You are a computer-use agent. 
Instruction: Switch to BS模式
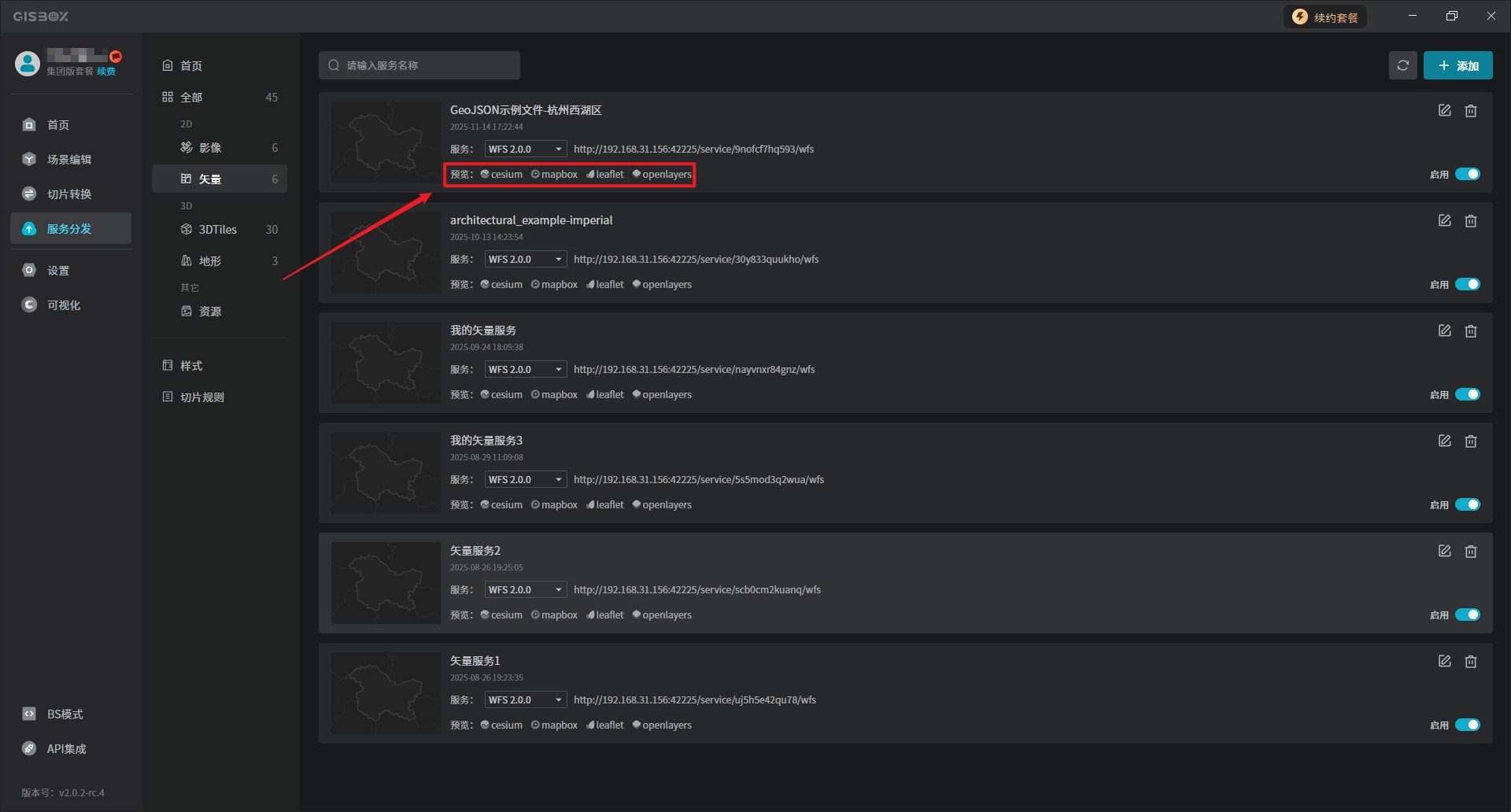click(x=65, y=714)
